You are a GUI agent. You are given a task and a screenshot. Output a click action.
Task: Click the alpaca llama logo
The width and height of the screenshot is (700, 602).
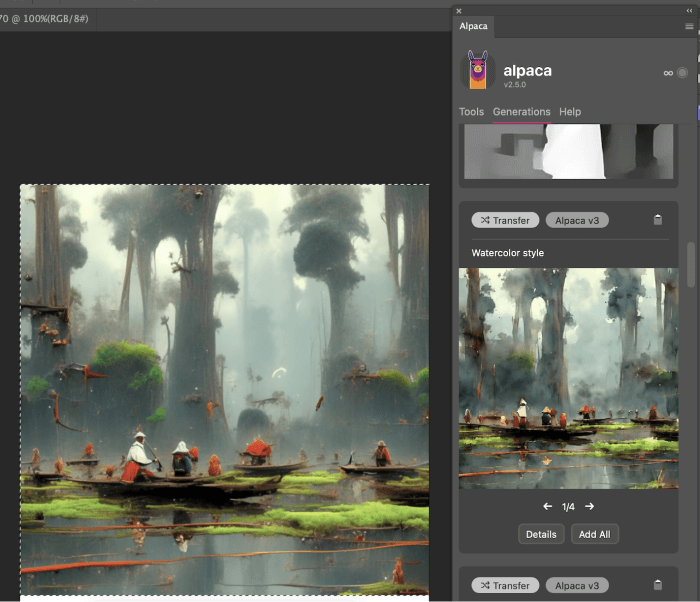click(x=477, y=72)
